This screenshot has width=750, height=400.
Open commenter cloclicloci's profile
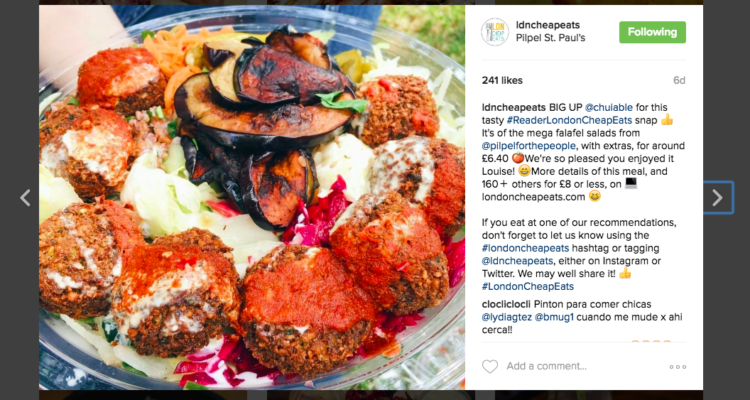click(x=506, y=304)
